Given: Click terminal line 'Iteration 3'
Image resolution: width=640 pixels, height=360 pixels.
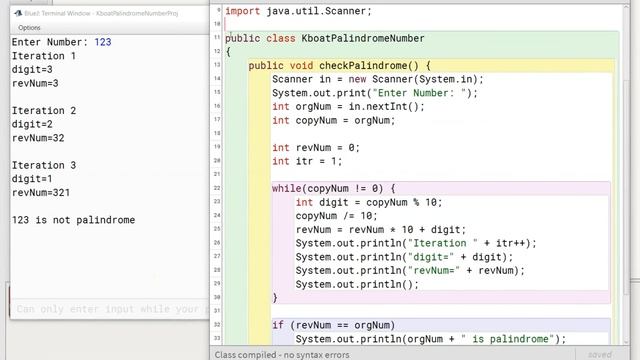Looking at the screenshot, I should click(x=44, y=165).
